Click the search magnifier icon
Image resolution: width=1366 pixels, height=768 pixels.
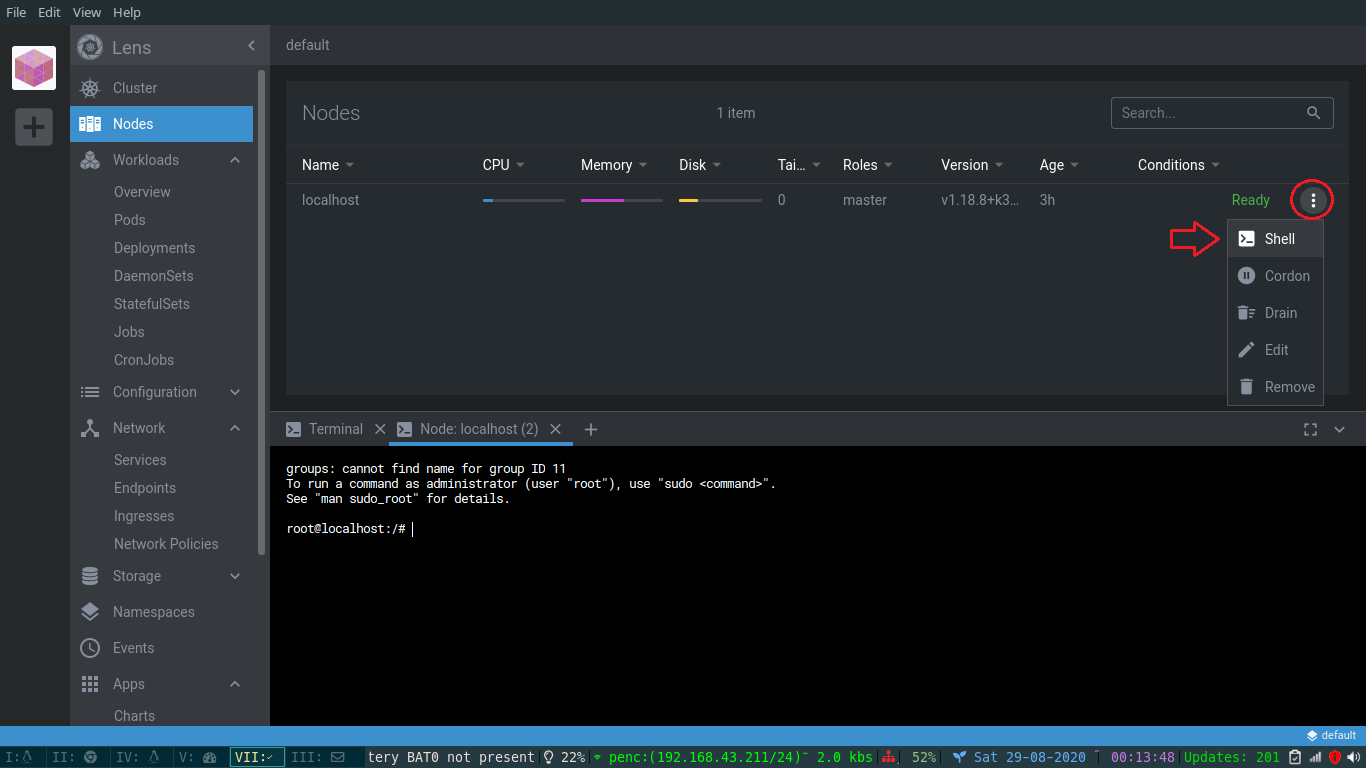click(1314, 113)
